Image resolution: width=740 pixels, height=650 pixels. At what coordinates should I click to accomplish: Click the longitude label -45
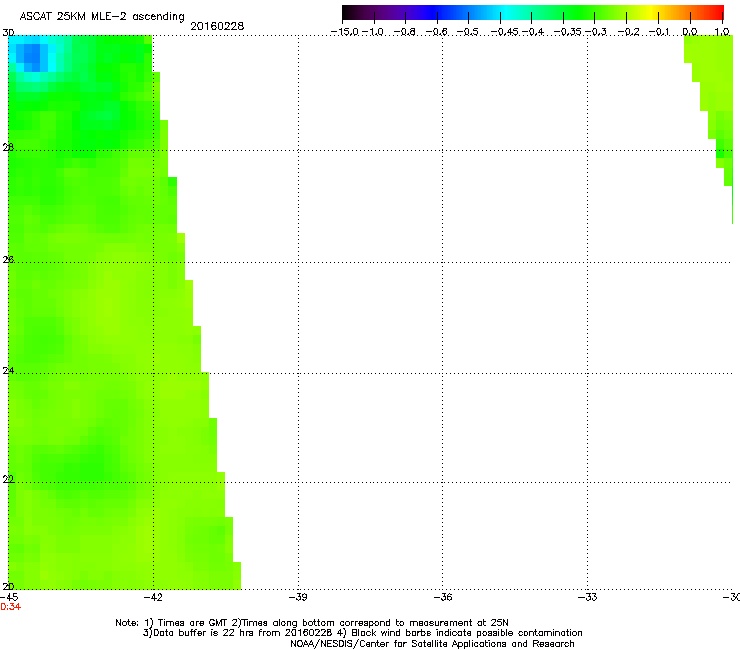pyautogui.click(x=9, y=598)
